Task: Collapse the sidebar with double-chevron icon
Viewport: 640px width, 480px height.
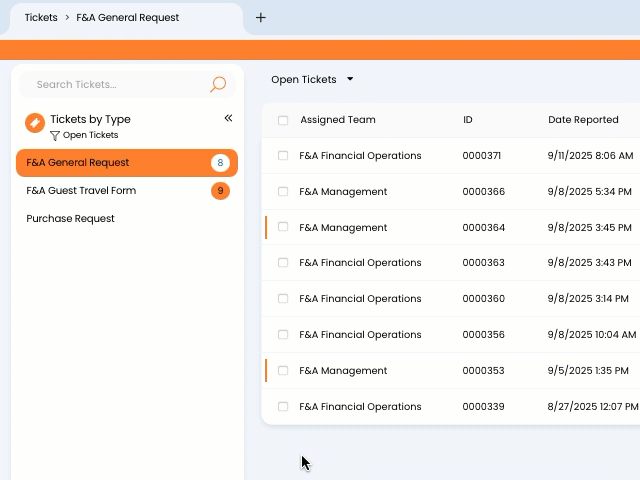Action: (228, 118)
